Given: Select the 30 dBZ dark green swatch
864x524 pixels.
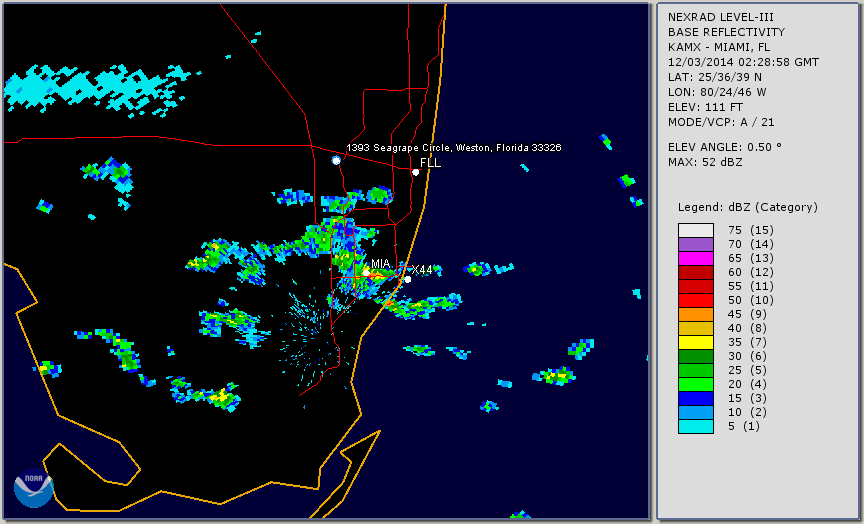Looking at the screenshot, I should [x=696, y=356].
